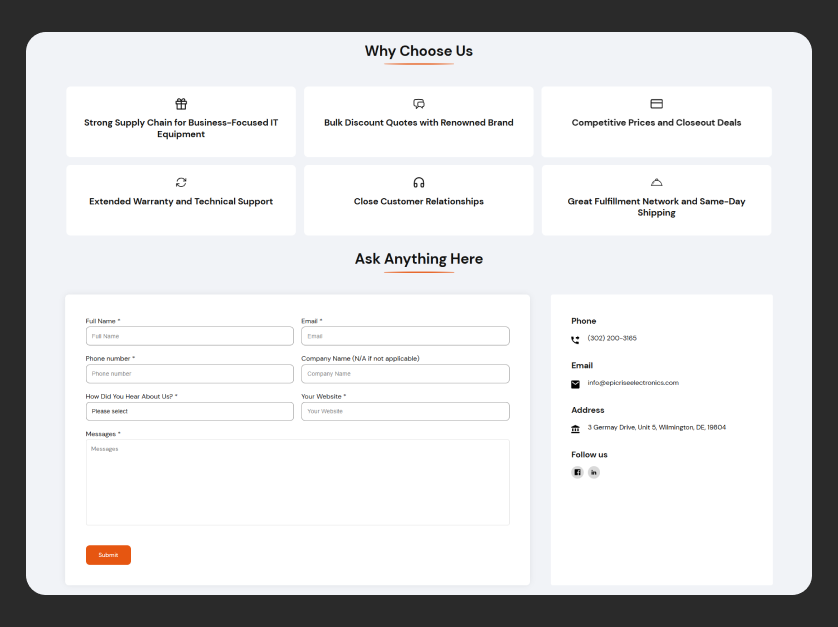Focus the Full Name input field
This screenshot has height=627, width=838.
[x=189, y=336]
